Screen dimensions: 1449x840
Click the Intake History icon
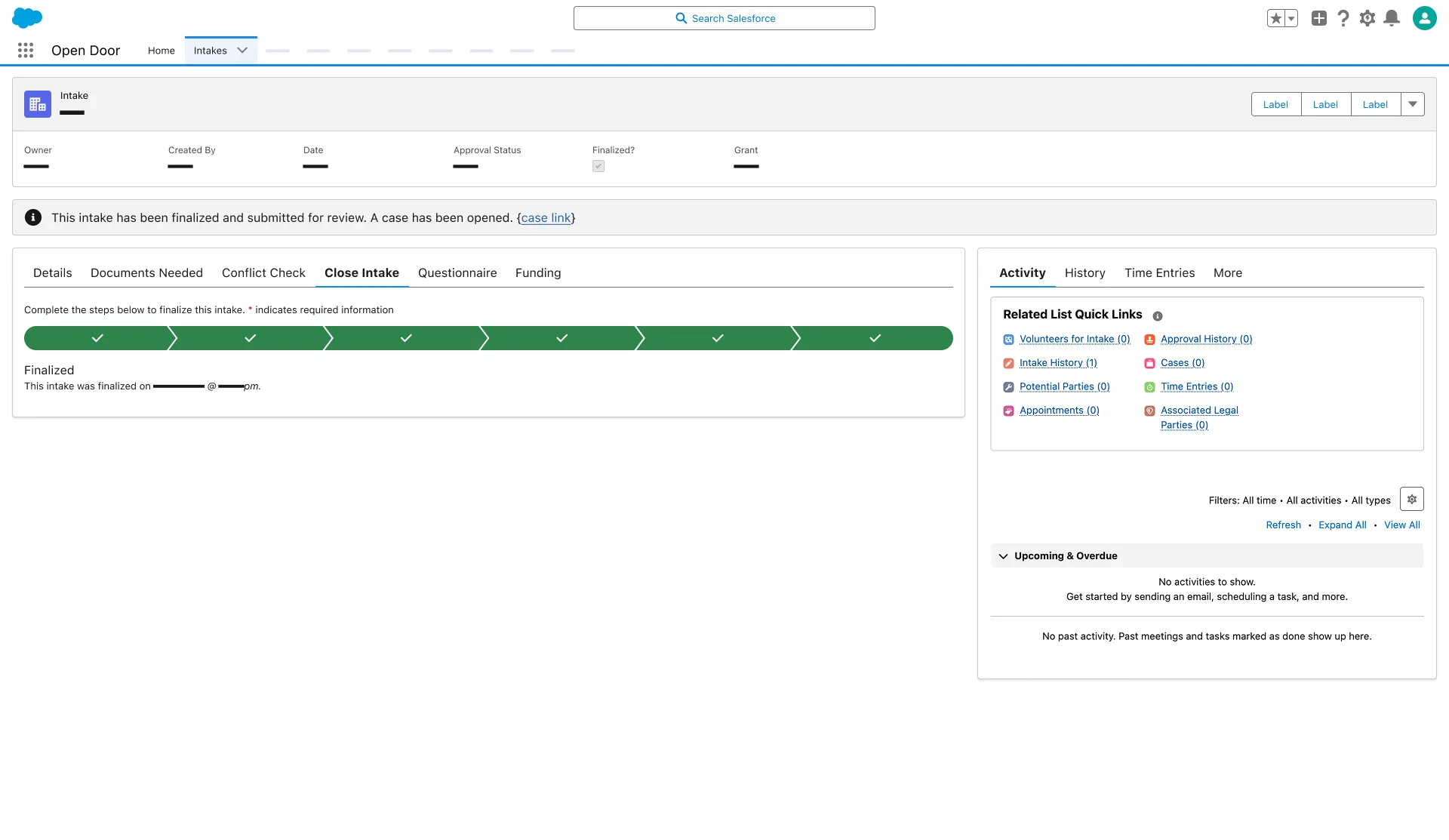pos(1008,363)
